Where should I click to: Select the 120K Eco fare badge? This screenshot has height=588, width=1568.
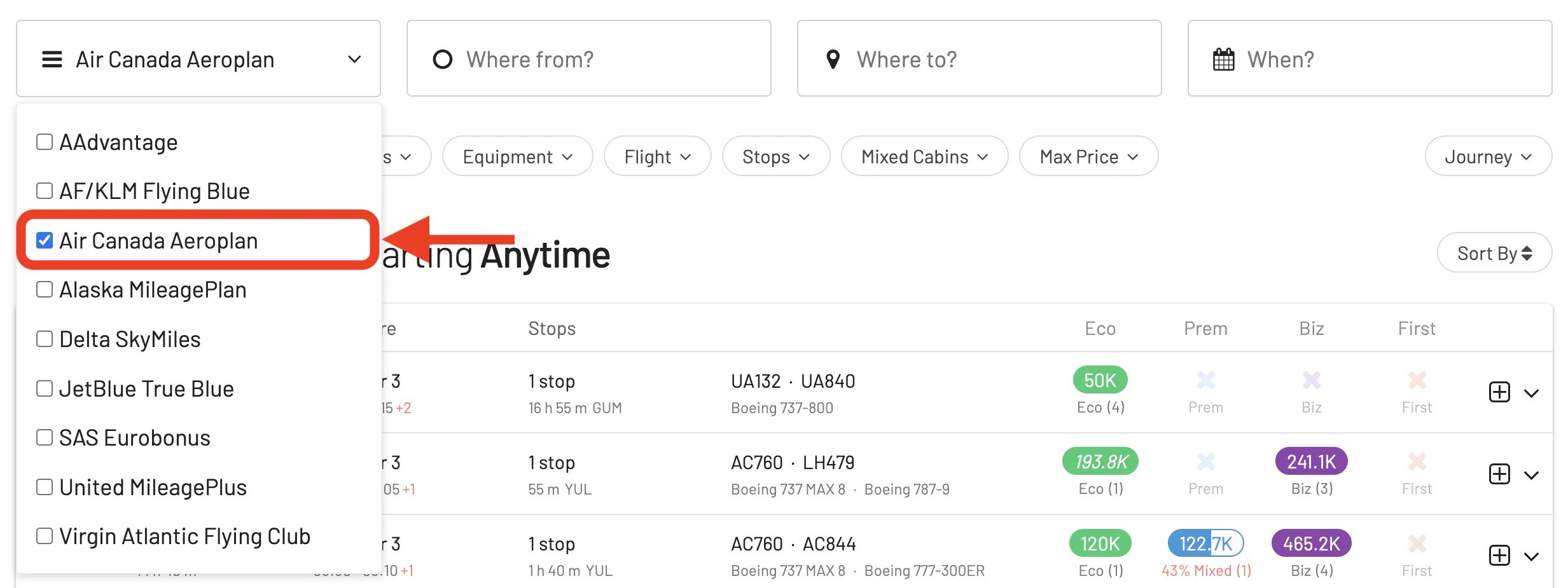1100,544
